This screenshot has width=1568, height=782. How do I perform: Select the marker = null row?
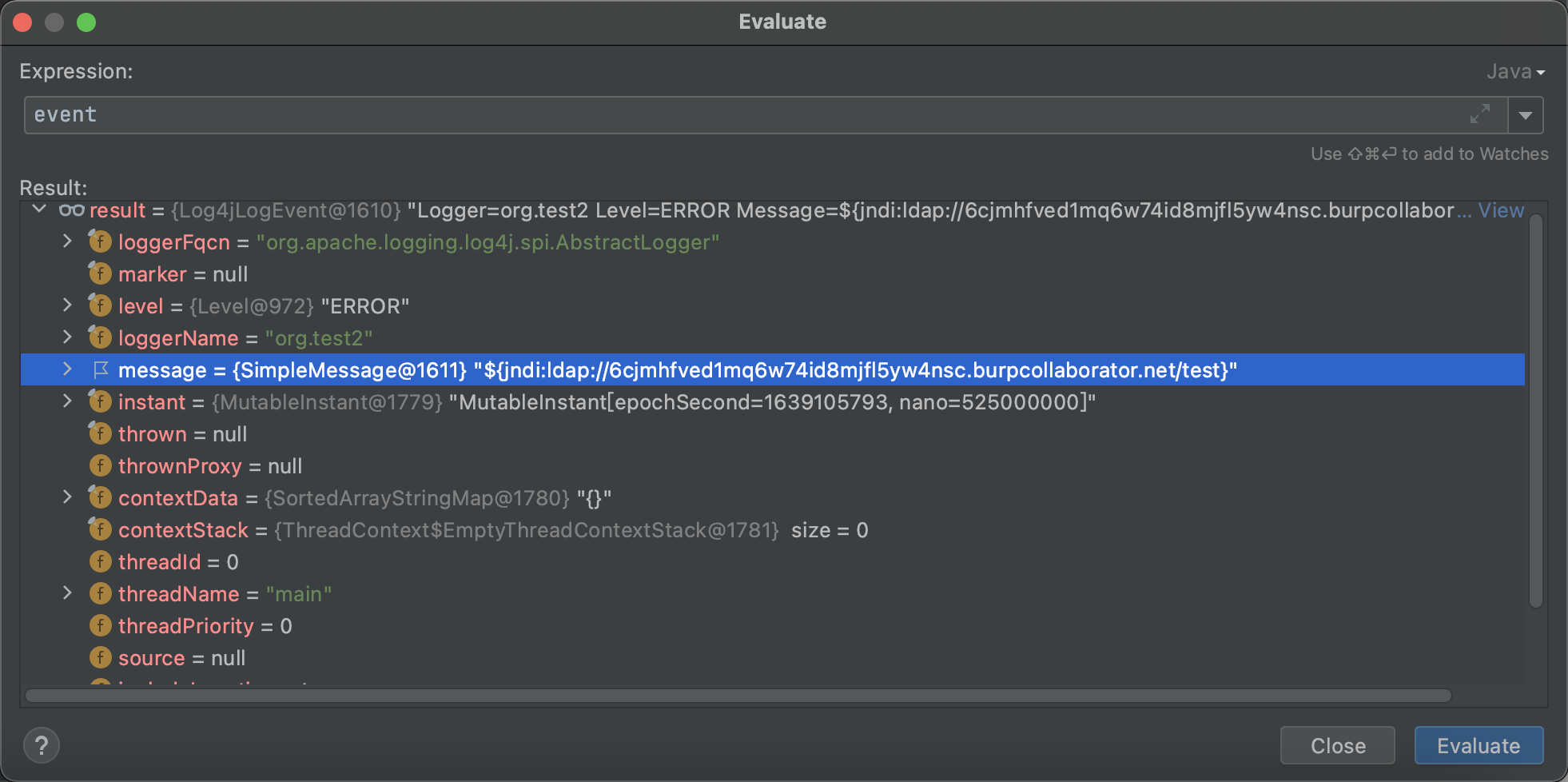772,273
